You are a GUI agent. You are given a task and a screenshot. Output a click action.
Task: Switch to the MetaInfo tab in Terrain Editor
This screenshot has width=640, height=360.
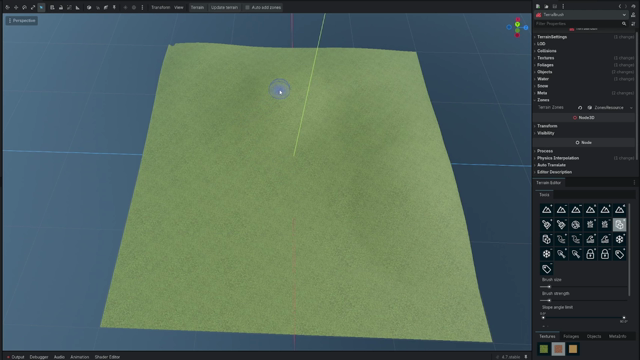coord(618,336)
